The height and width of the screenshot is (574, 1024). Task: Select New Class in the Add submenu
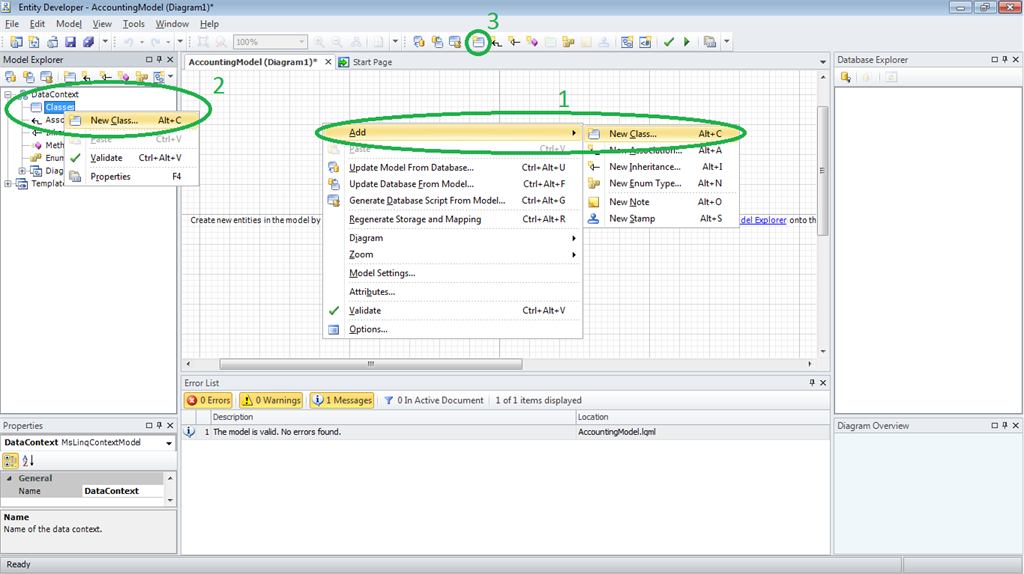tap(632, 133)
